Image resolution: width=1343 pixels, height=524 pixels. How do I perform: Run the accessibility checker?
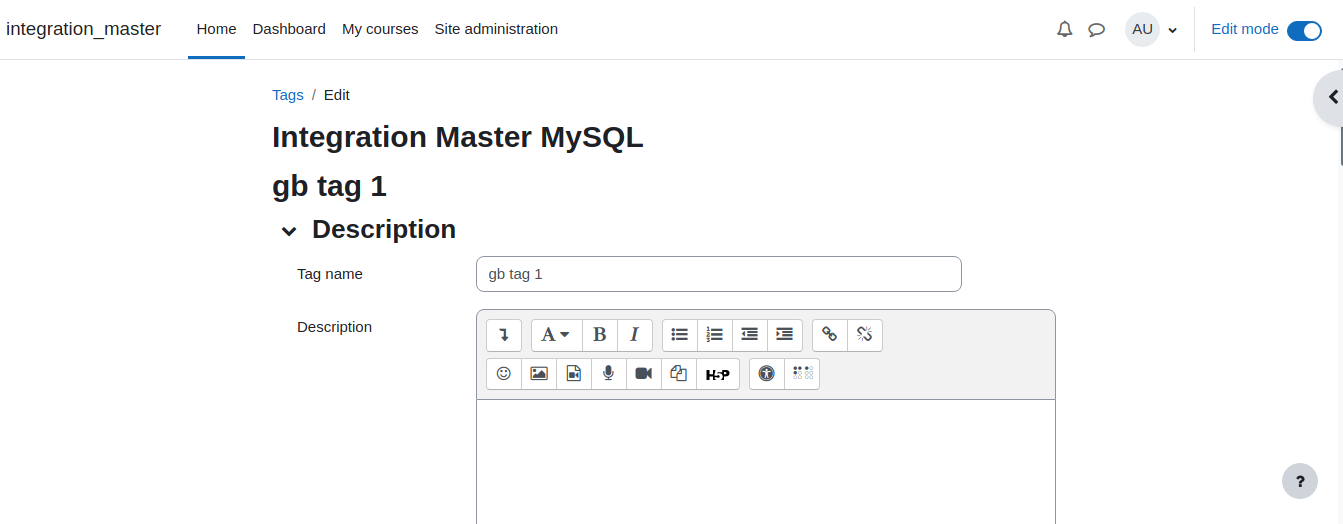pyautogui.click(x=767, y=374)
